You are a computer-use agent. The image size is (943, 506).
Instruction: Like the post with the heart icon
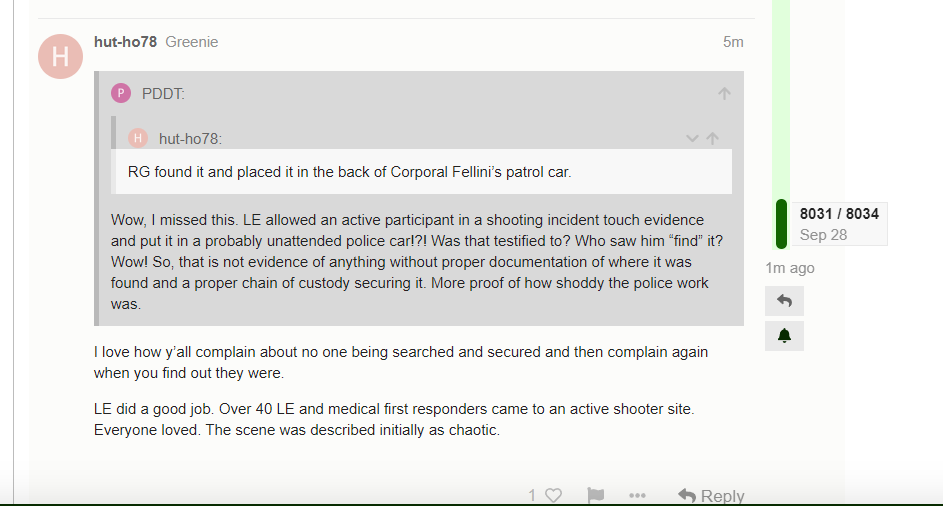[x=553, y=495]
